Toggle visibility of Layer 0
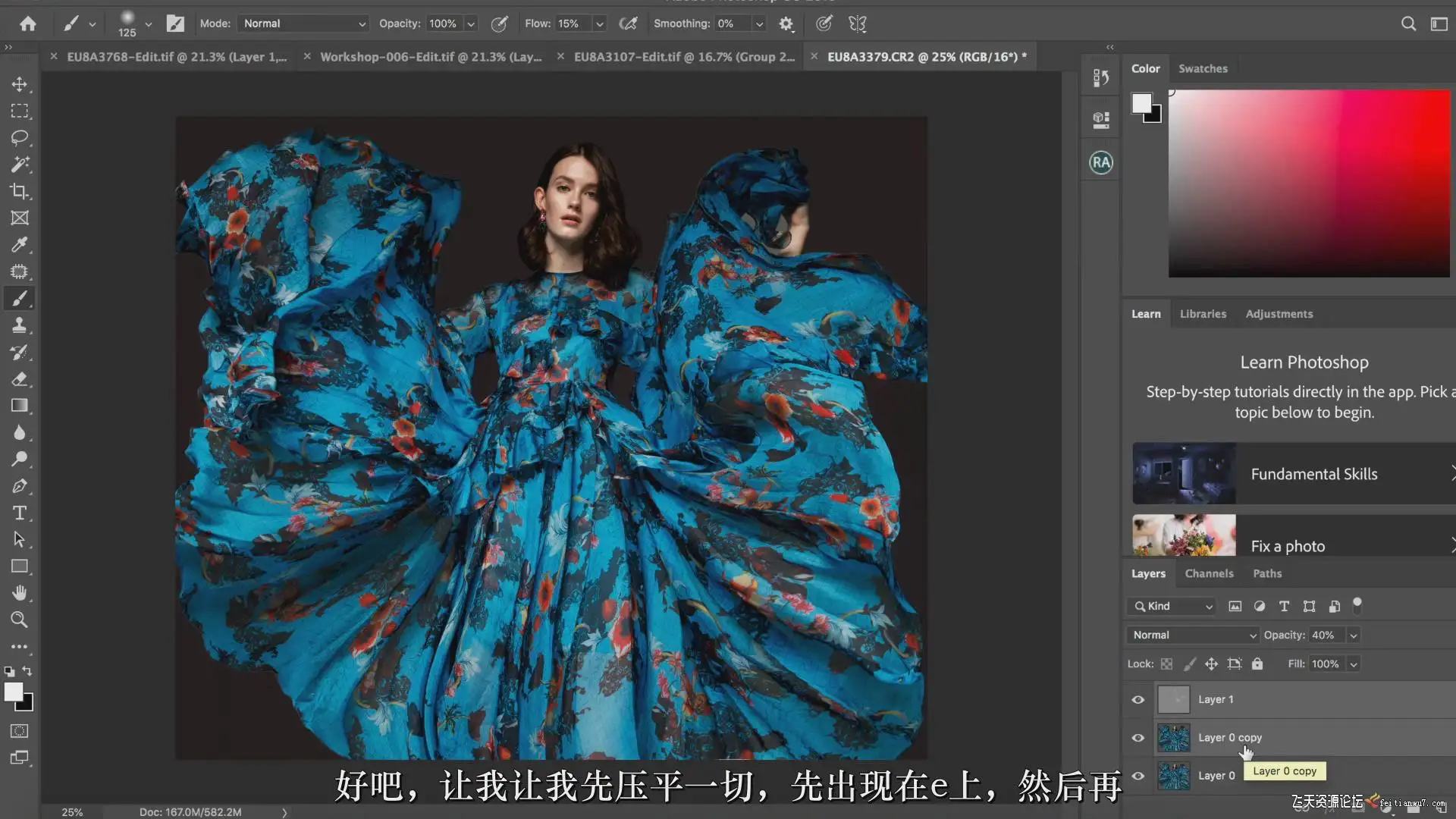This screenshot has width=1456, height=819. click(x=1138, y=775)
